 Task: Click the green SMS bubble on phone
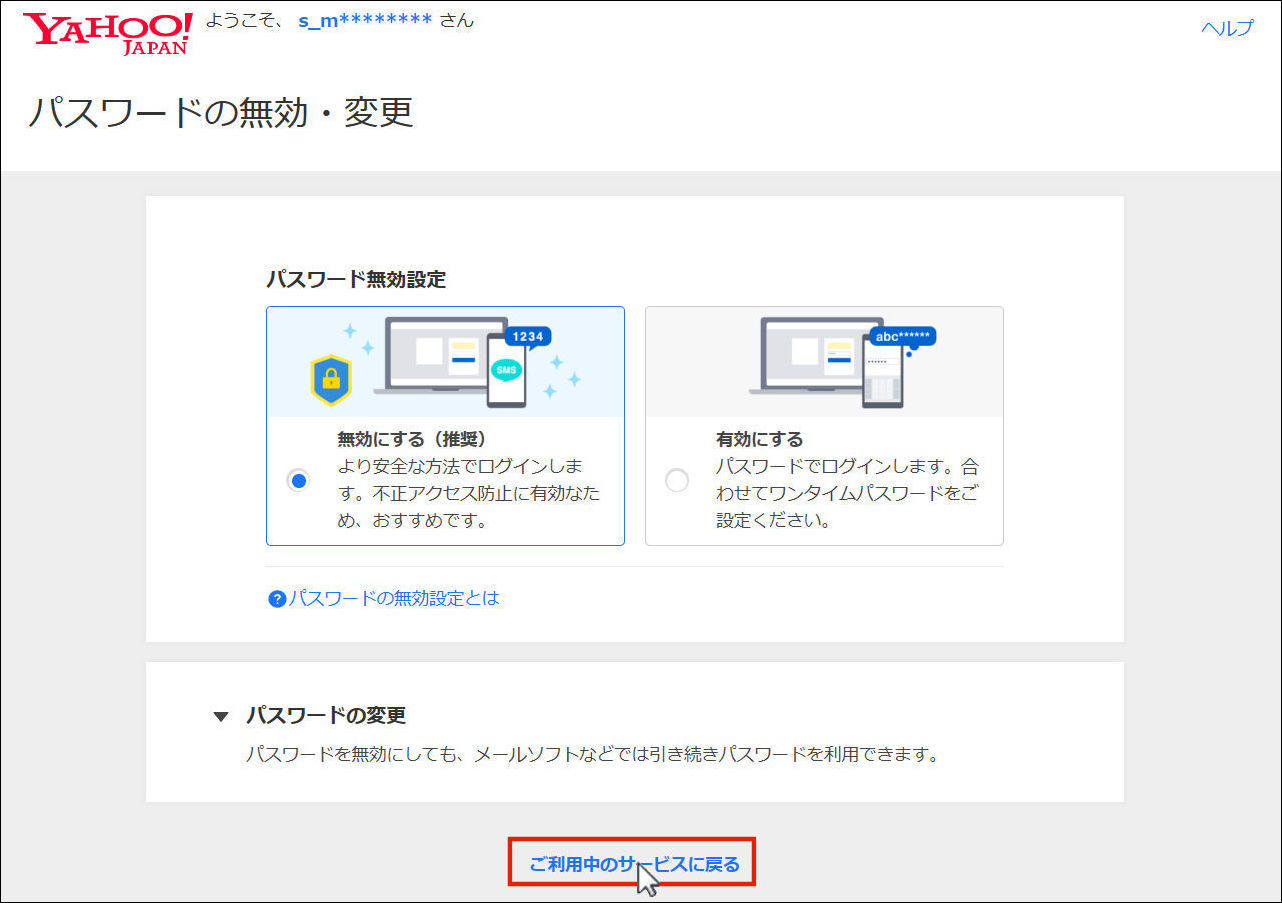[x=506, y=369]
